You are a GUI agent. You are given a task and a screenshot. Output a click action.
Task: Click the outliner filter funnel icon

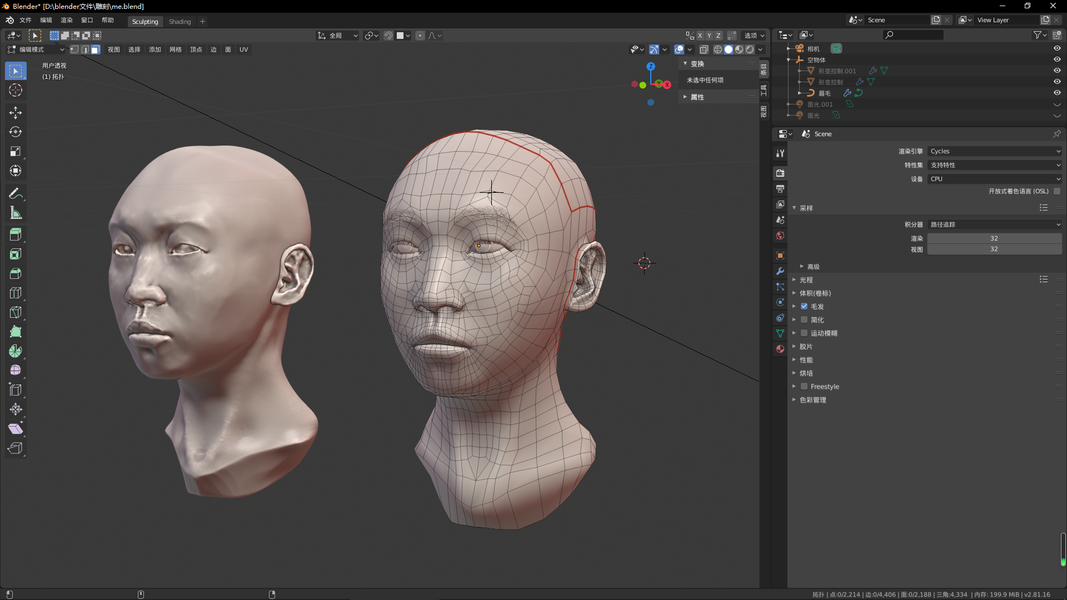(x=1039, y=35)
